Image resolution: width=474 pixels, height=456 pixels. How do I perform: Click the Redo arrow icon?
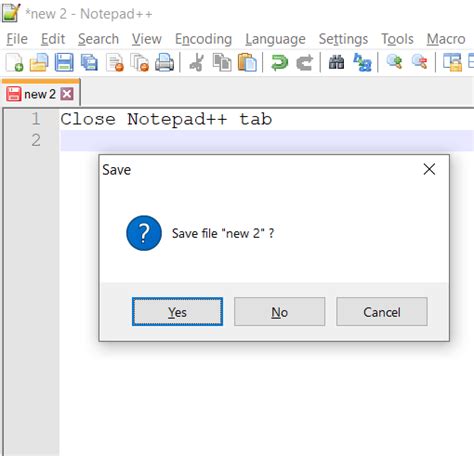click(x=305, y=63)
